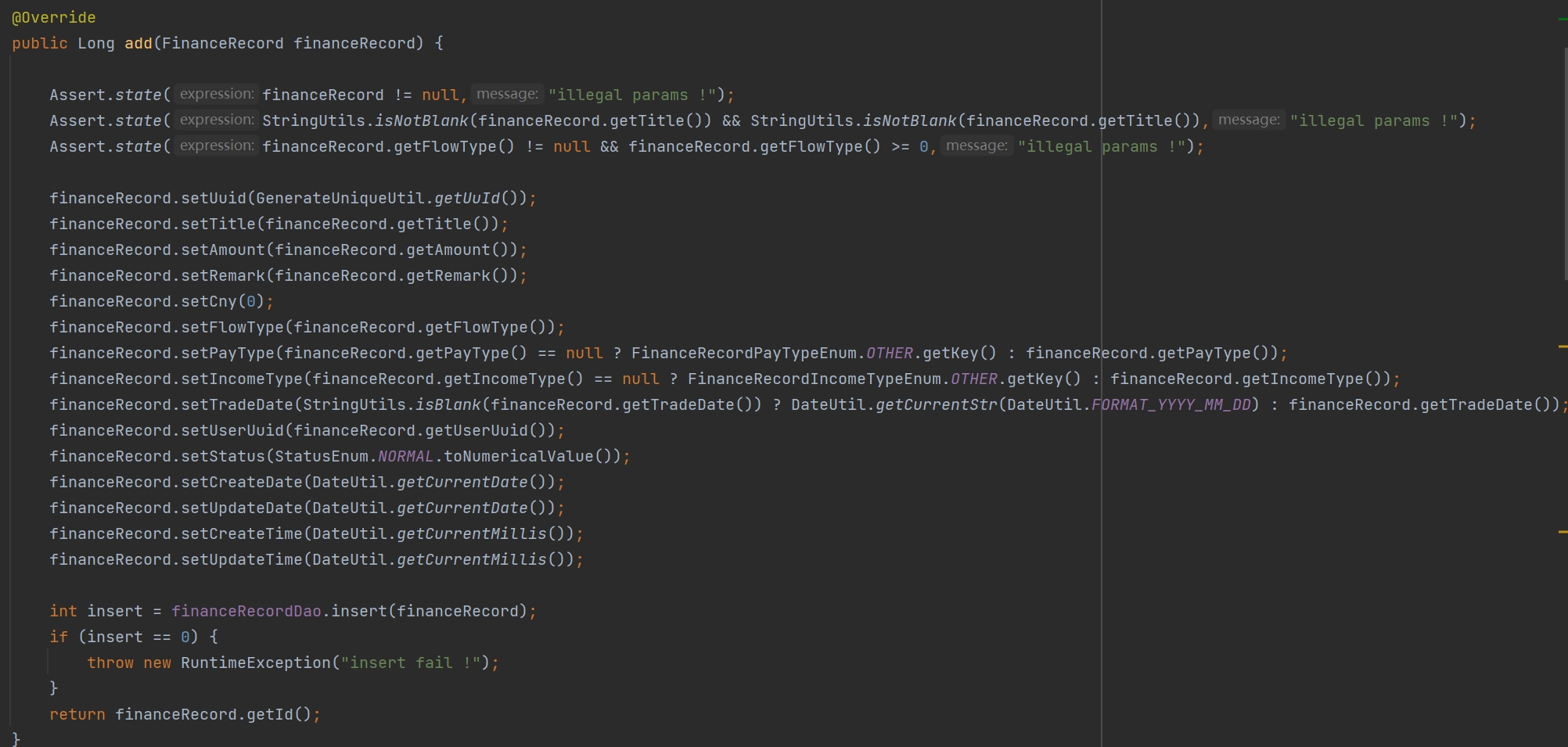Click the "insert fail !" string literal

coord(411,663)
